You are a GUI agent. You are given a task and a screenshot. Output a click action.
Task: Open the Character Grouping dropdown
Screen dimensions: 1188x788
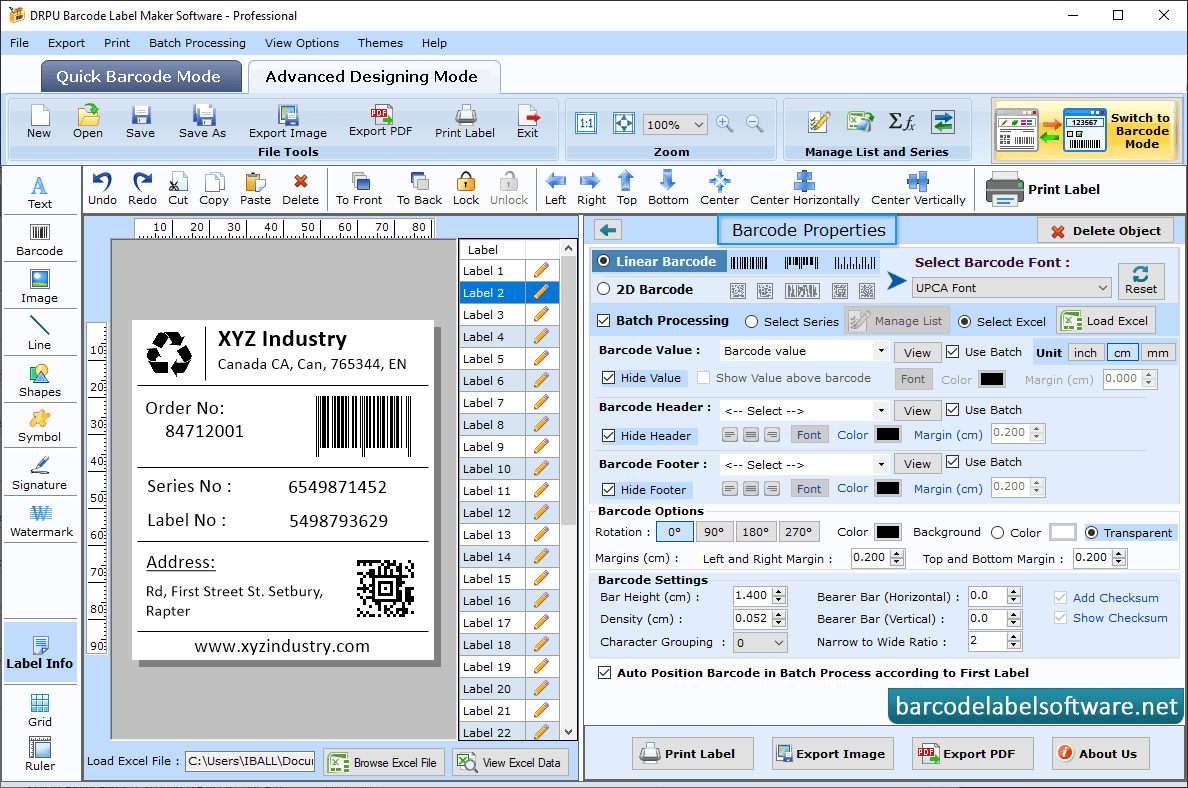click(x=760, y=643)
